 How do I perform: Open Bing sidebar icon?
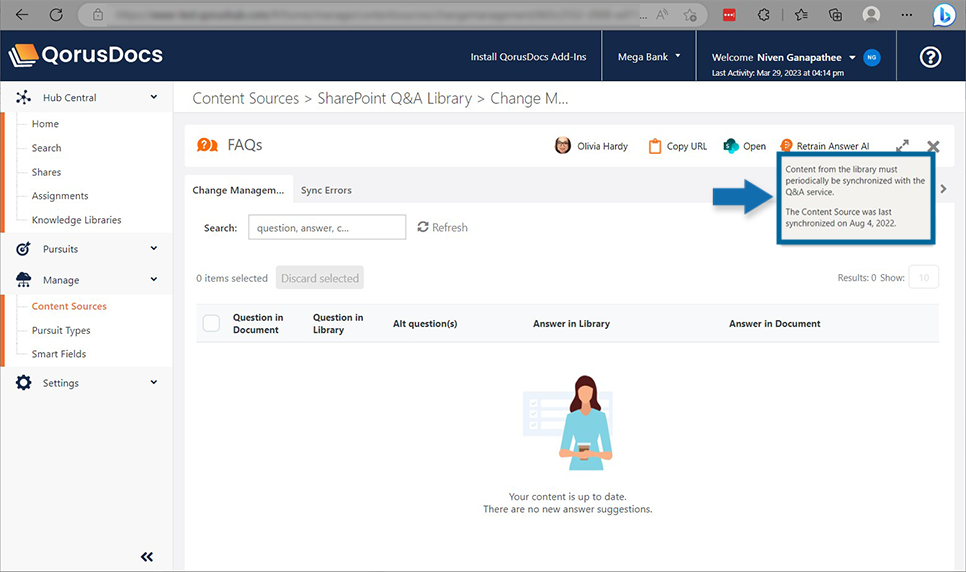tap(943, 15)
